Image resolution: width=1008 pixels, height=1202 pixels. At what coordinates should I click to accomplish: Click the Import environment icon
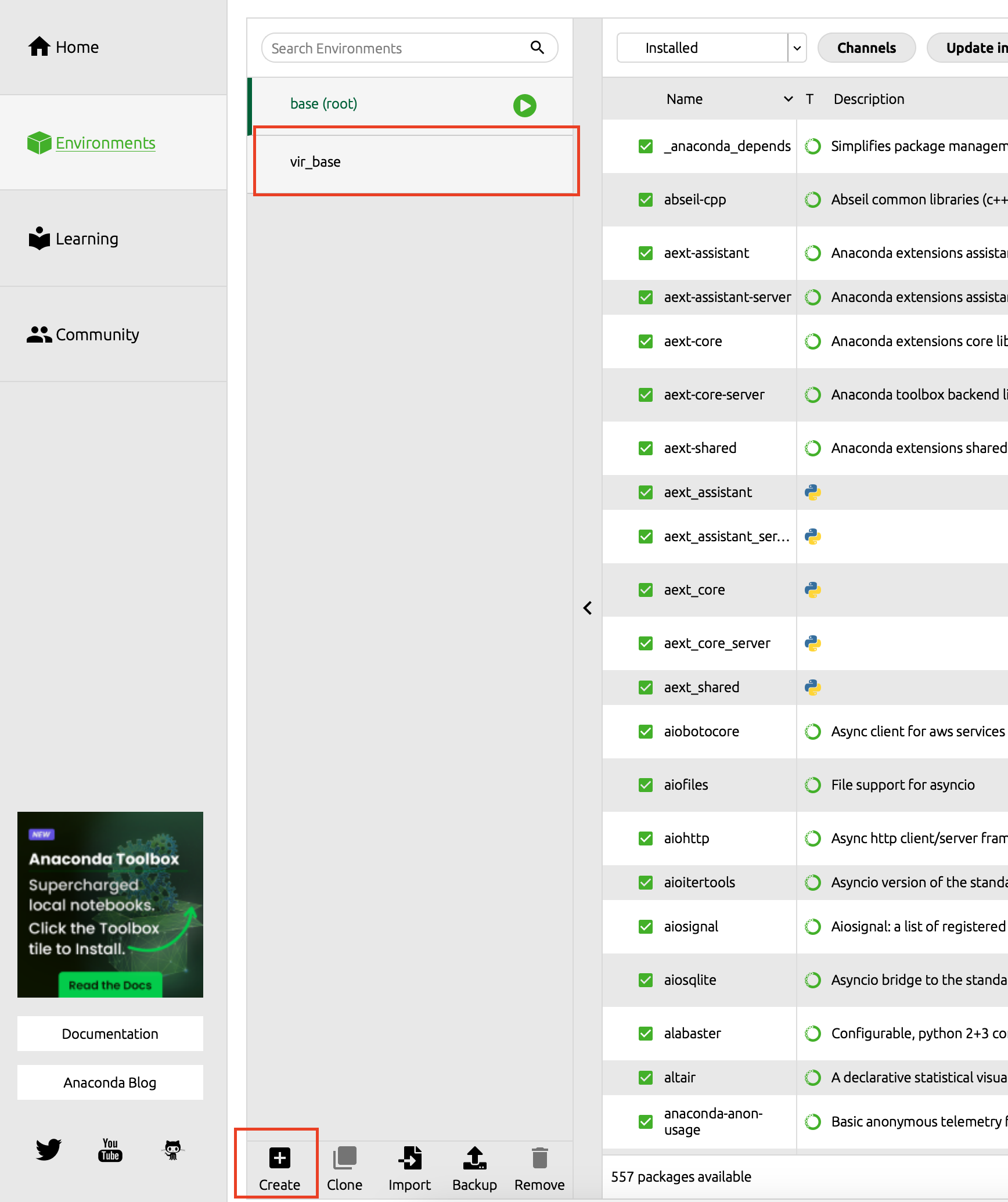[x=409, y=1158]
